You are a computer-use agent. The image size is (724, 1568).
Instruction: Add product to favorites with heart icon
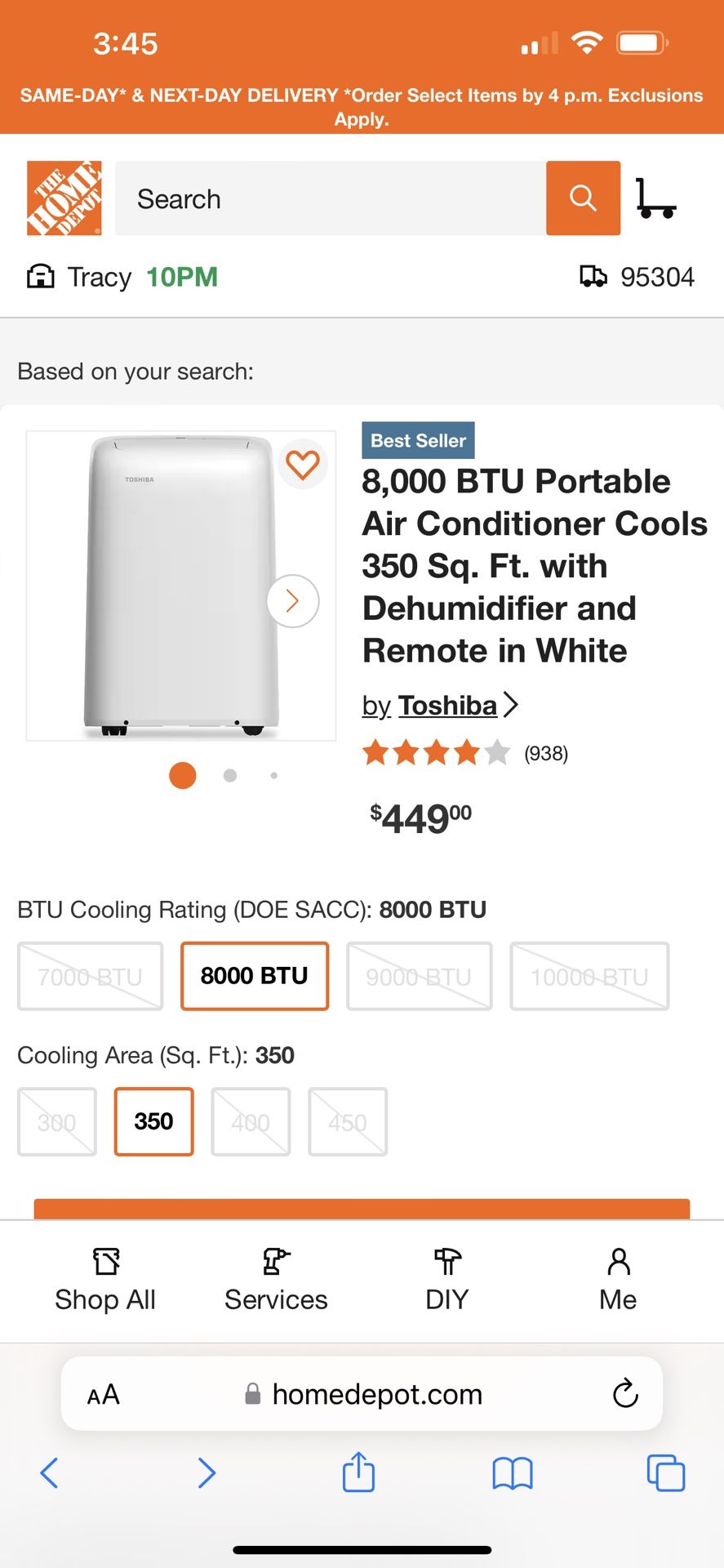[303, 465]
